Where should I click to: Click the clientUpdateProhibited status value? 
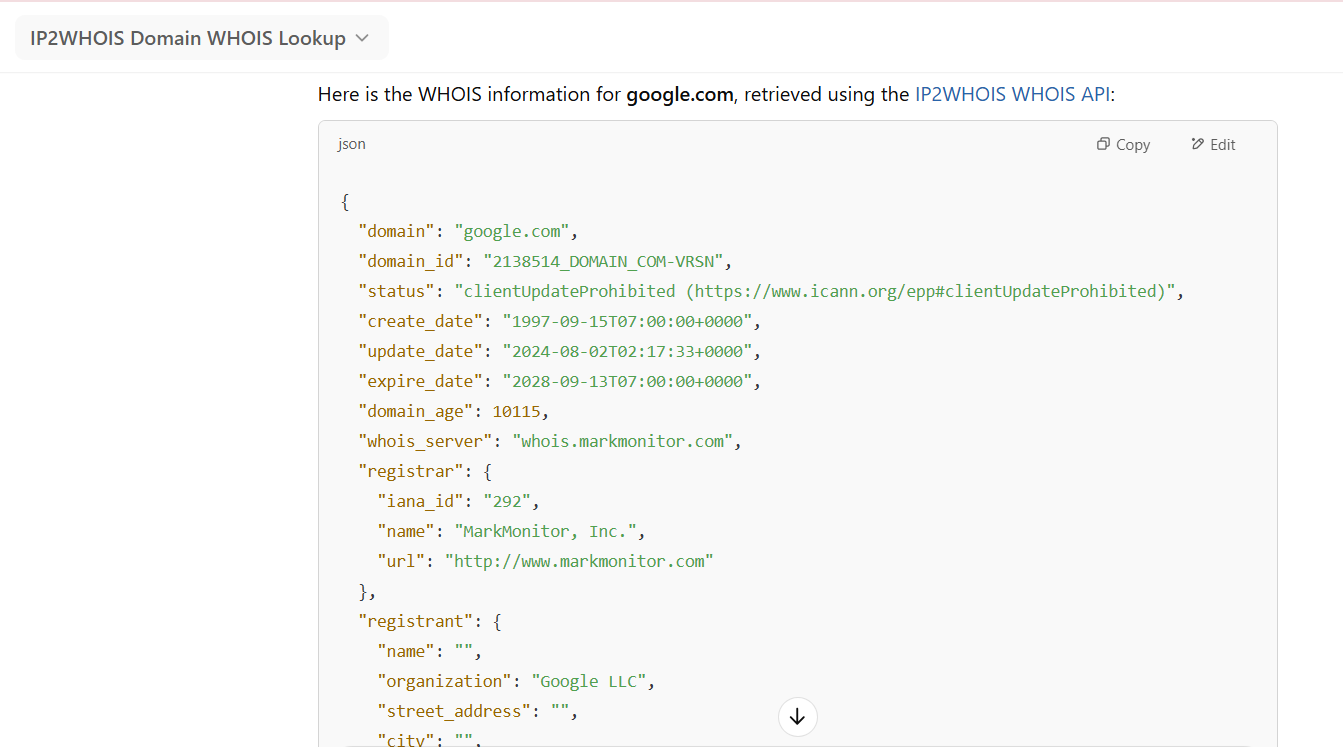815,291
